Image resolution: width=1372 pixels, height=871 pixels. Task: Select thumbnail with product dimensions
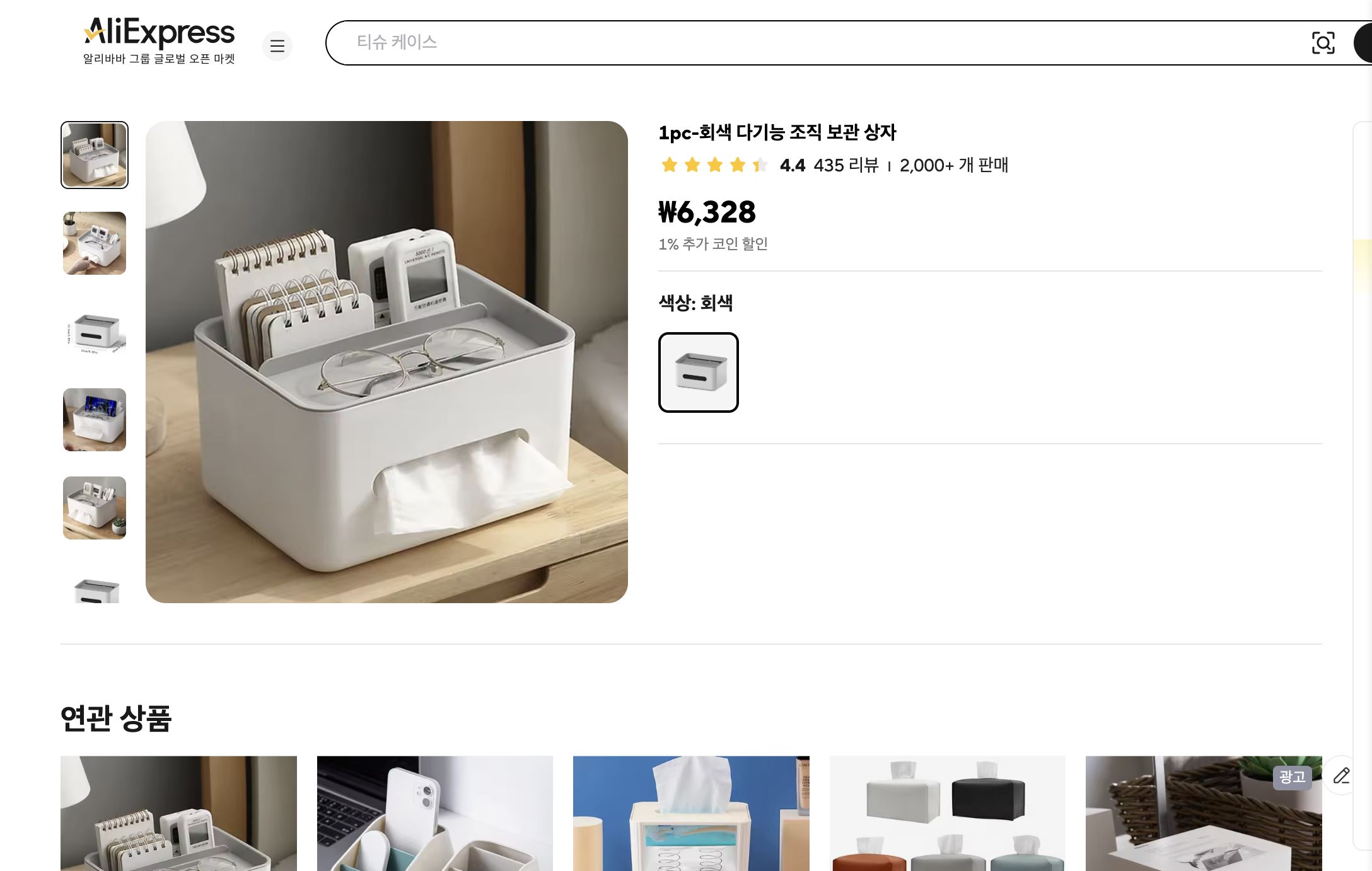(95, 332)
